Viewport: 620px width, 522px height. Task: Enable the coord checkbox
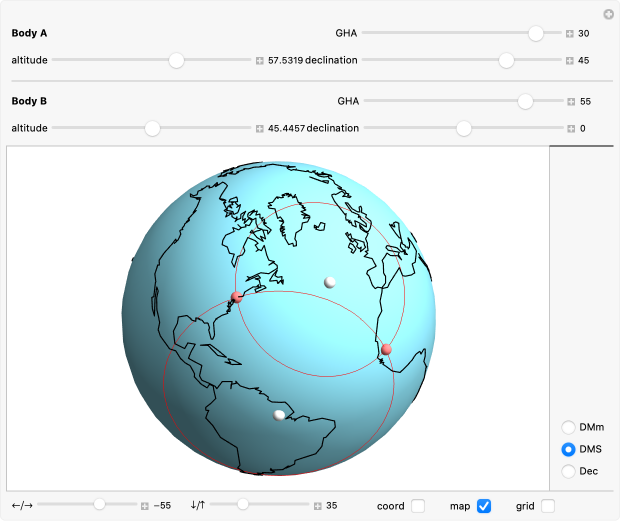(x=418, y=506)
